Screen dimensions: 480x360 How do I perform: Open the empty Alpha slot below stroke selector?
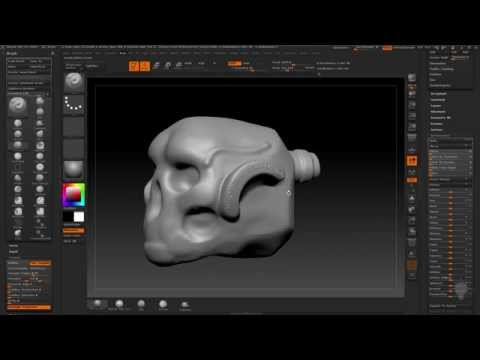click(x=74, y=127)
